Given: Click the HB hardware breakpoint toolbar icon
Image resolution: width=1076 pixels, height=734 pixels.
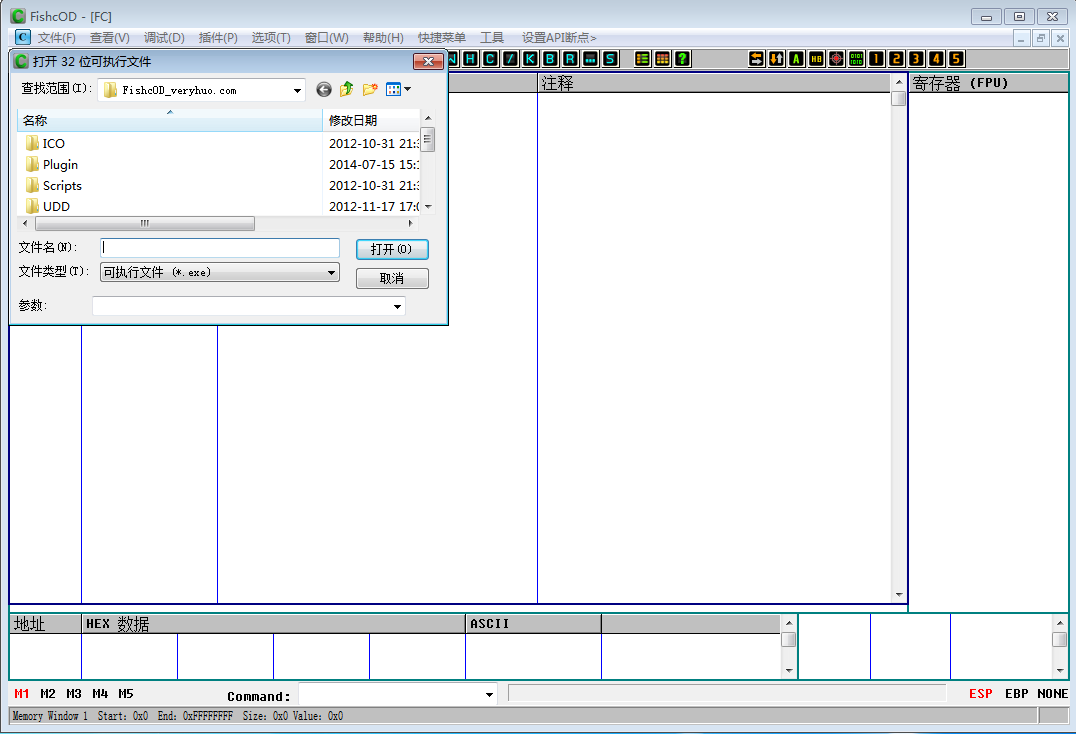Looking at the screenshot, I should [816, 59].
